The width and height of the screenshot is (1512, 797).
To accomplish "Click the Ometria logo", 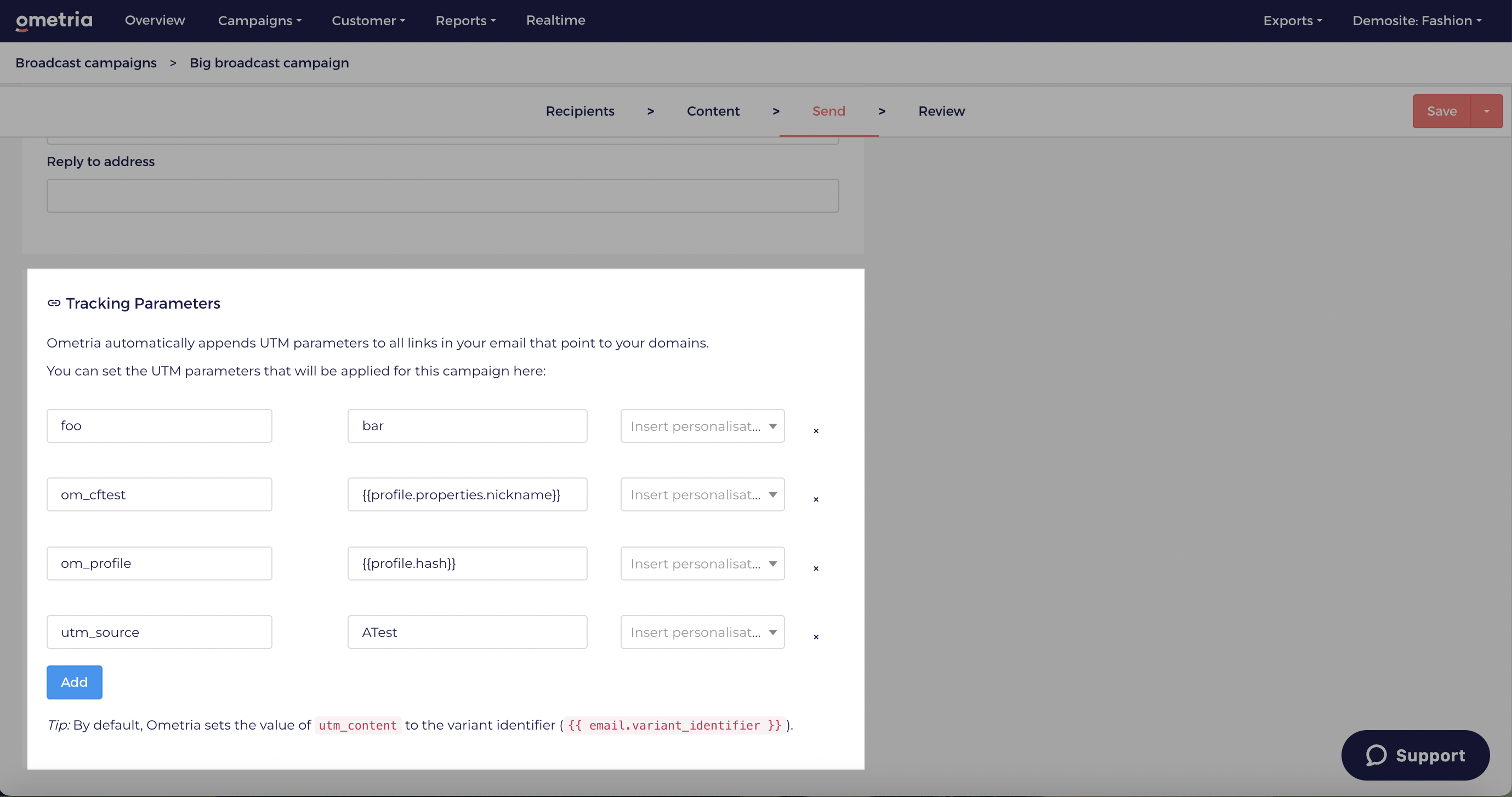I will pos(54,20).
